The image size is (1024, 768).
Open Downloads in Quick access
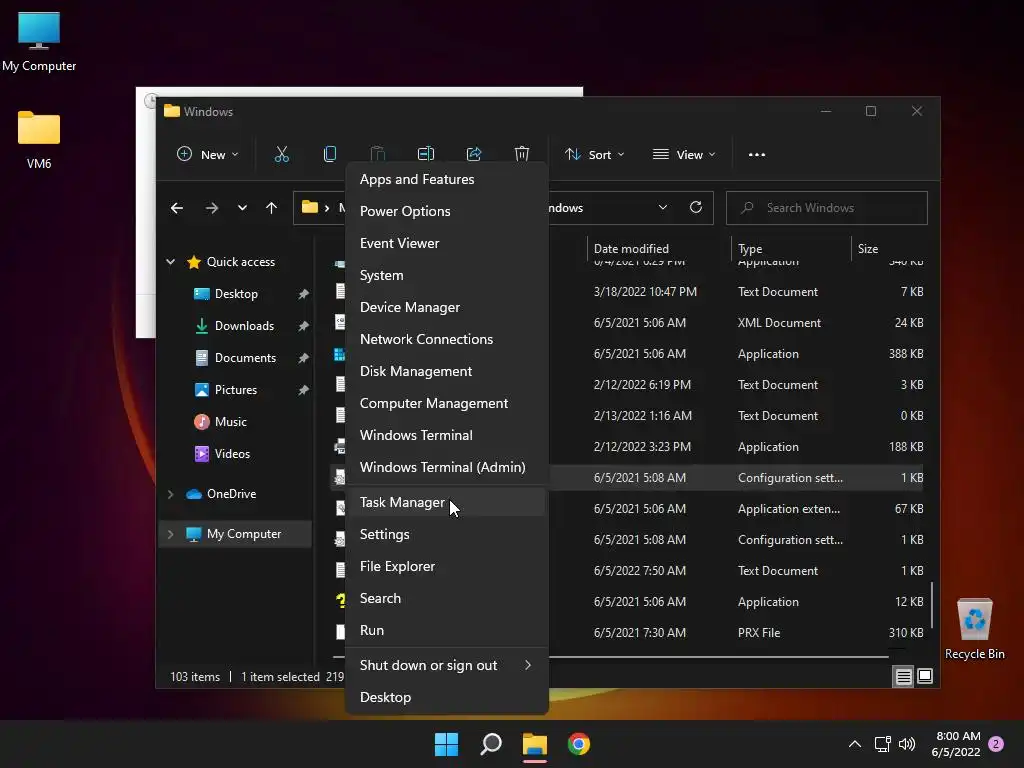(x=244, y=326)
